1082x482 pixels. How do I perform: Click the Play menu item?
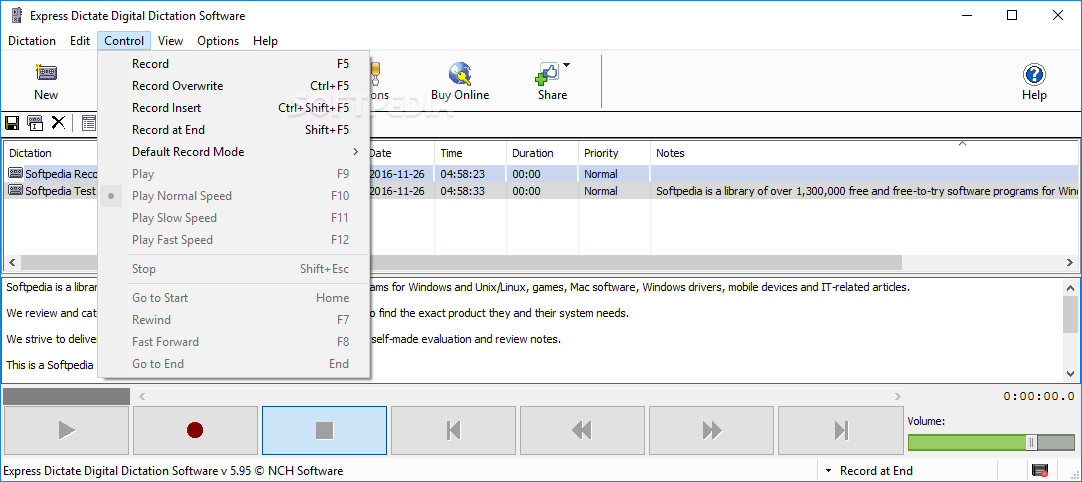234,174
